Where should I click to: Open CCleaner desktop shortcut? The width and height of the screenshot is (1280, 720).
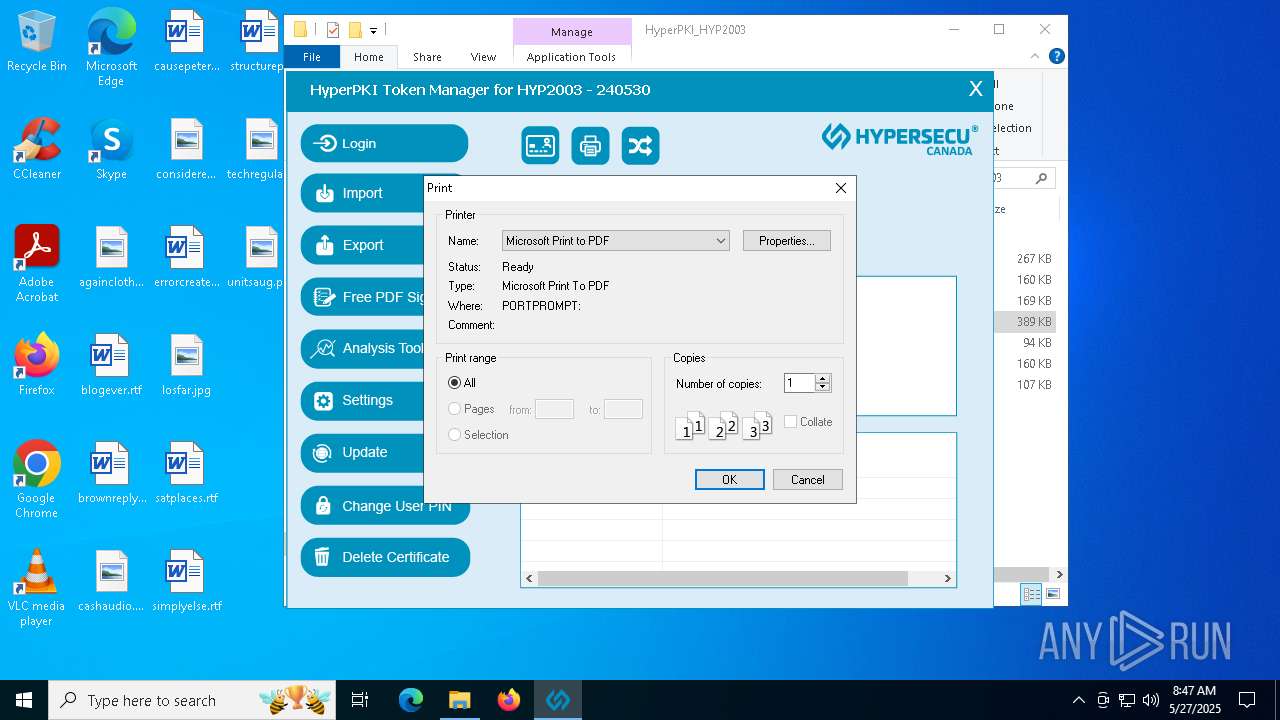pyautogui.click(x=37, y=149)
